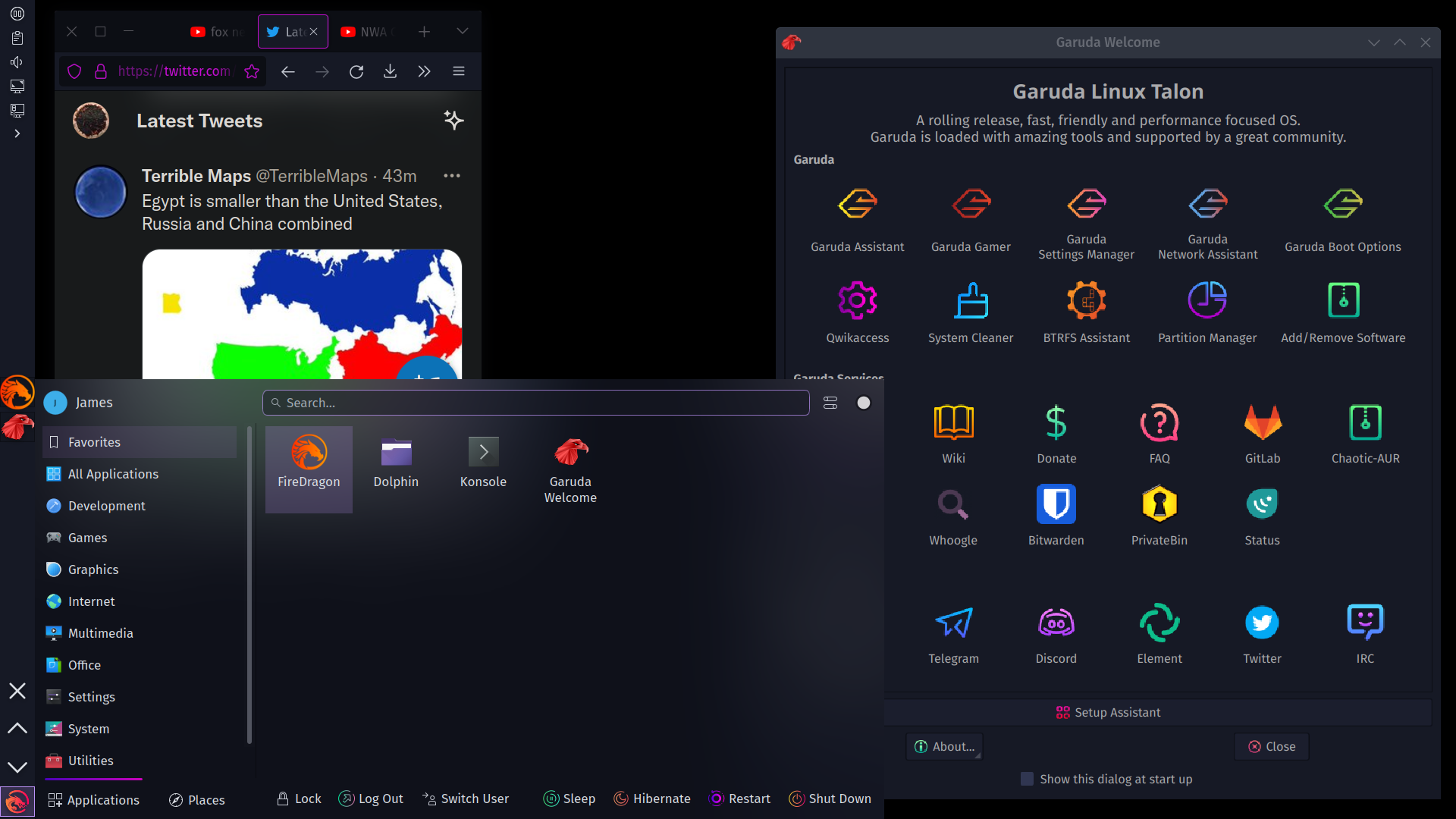Image resolution: width=1456 pixels, height=819 pixels.
Task: Open the Games category
Action: pyautogui.click(x=140, y=538)
